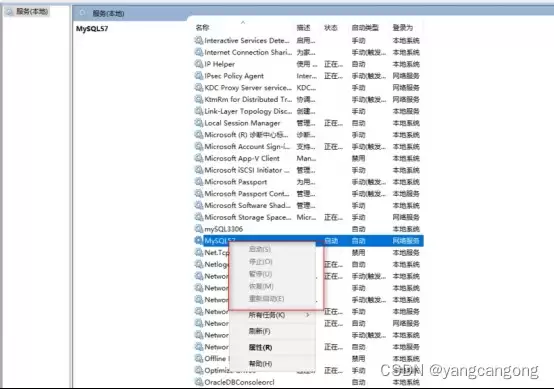Image resolution: width=554 pixels, height=389 pixels.
Task: Click the mySQL3306 service gear icon
Action: click(199, 229)
